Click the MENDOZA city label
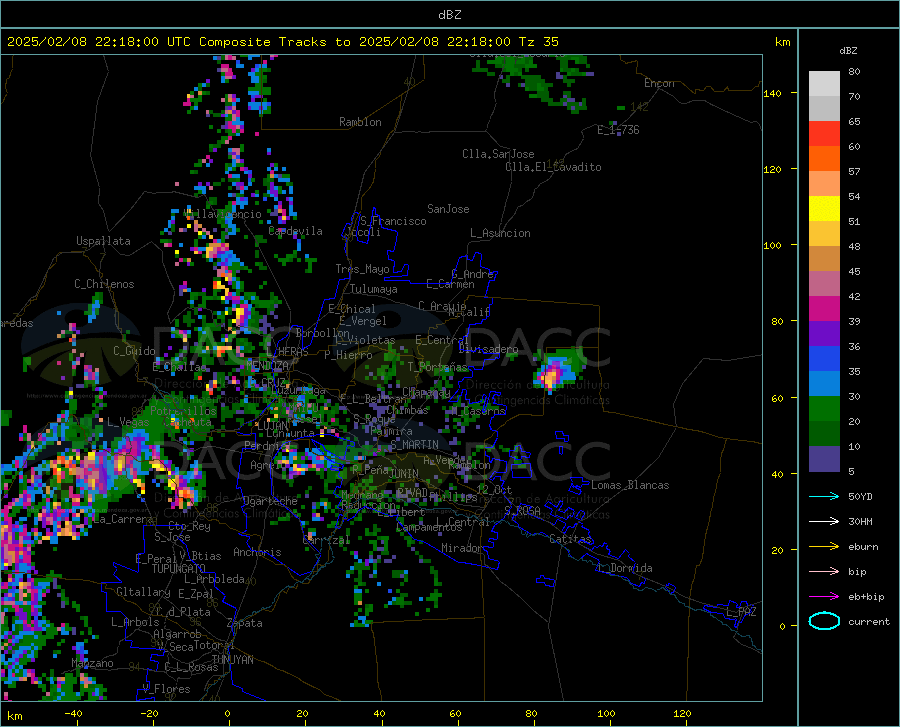This screenshot has width=900, height=727. pyautogui.click(x=267, y=365)
